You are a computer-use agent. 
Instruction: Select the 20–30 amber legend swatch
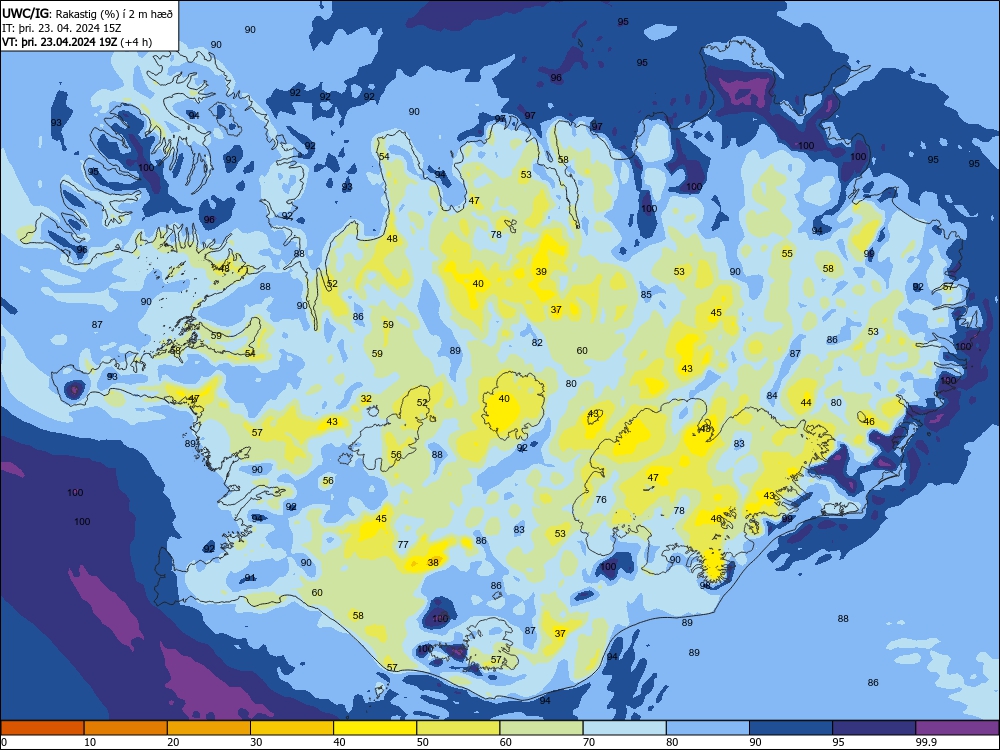pos(209,728)
